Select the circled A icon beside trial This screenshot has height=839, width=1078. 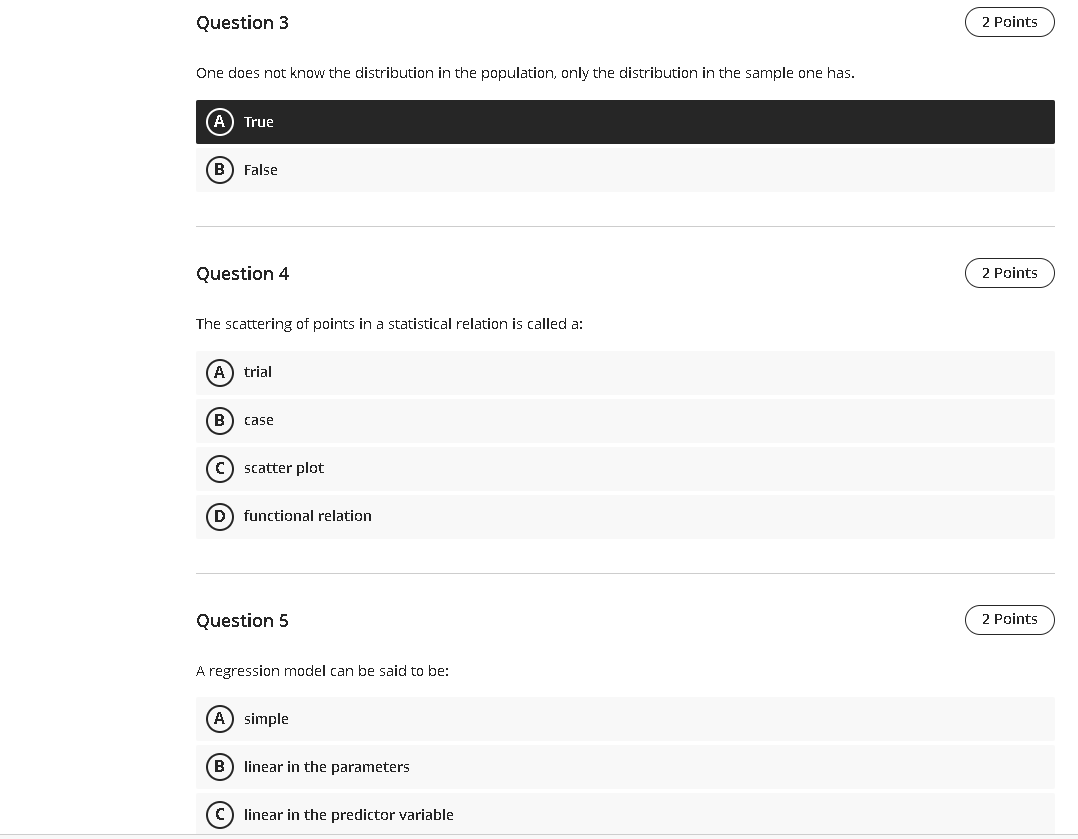tap(220, 372)
